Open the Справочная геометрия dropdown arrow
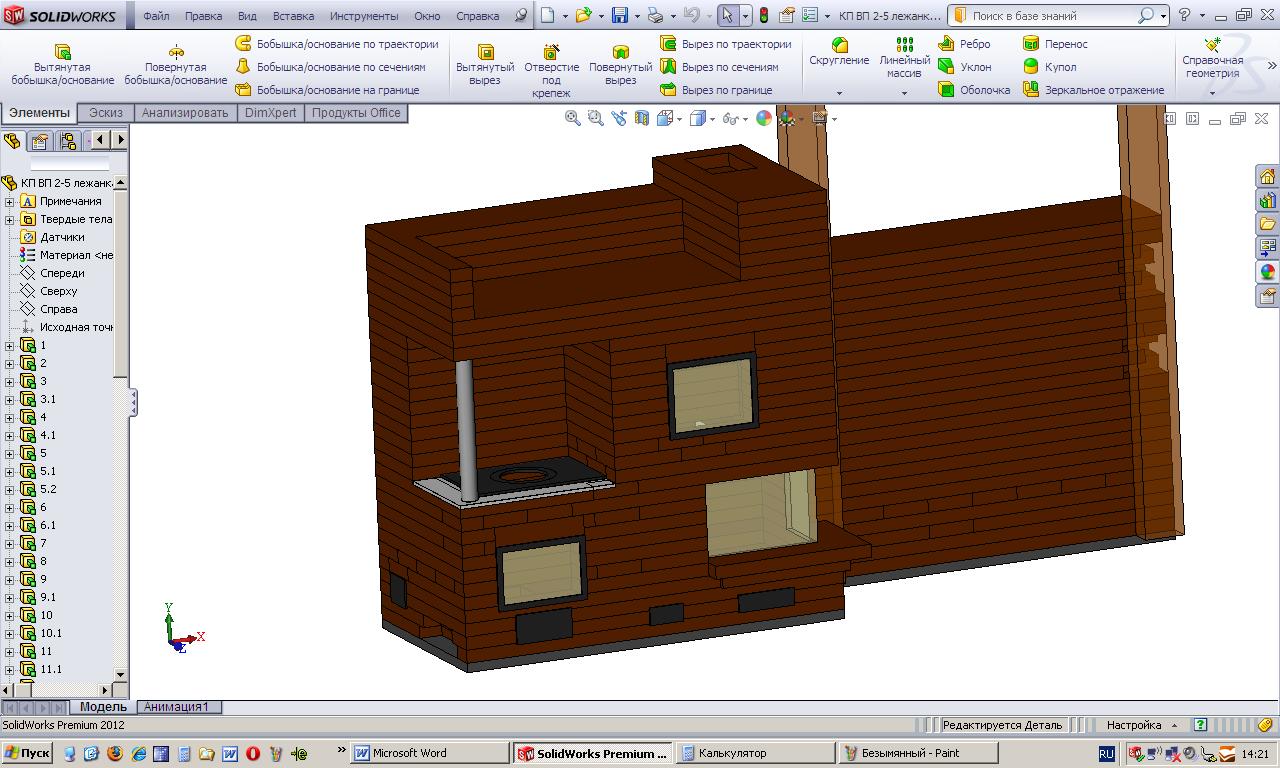This screenshot has height=768, width=1280. tap(1212, 93)
